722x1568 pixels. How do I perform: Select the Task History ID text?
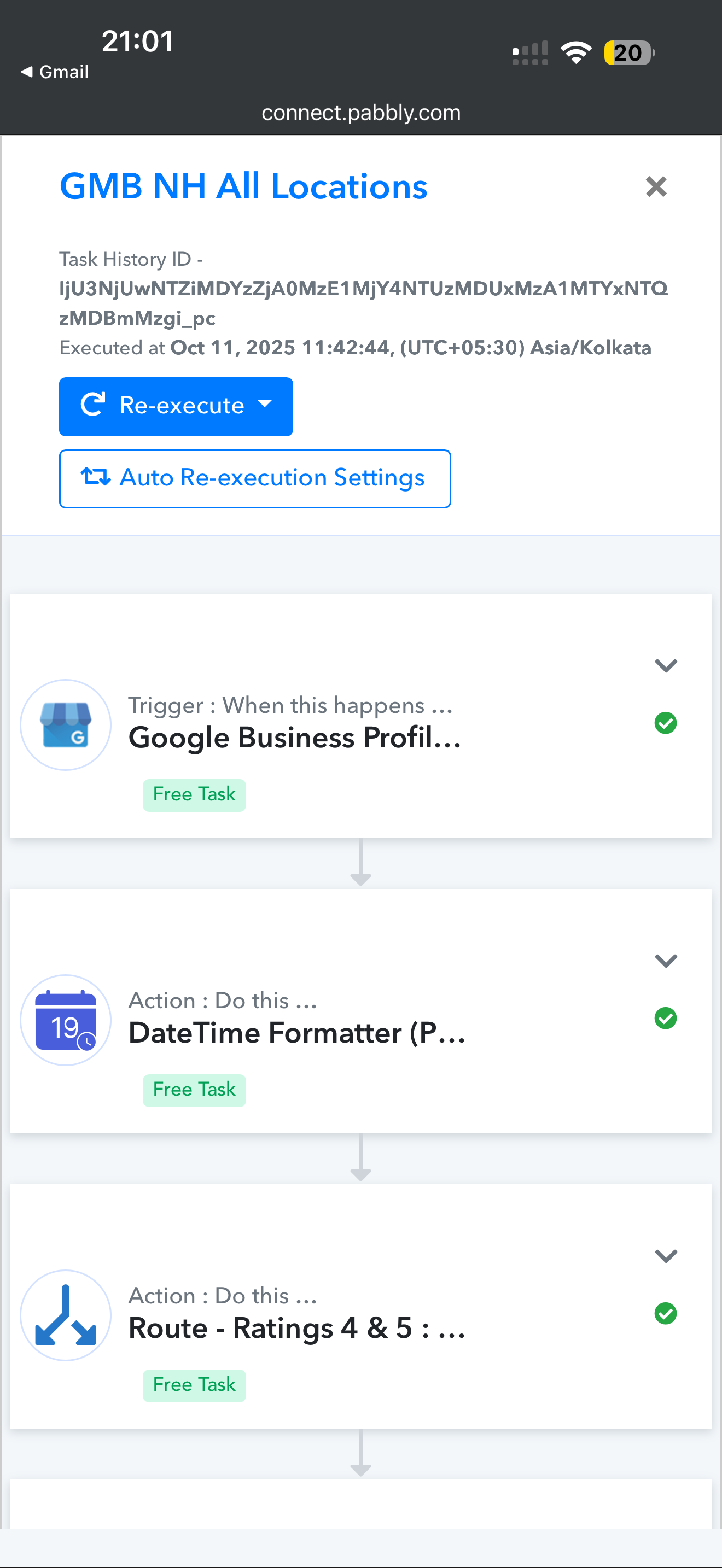(363, 302)
